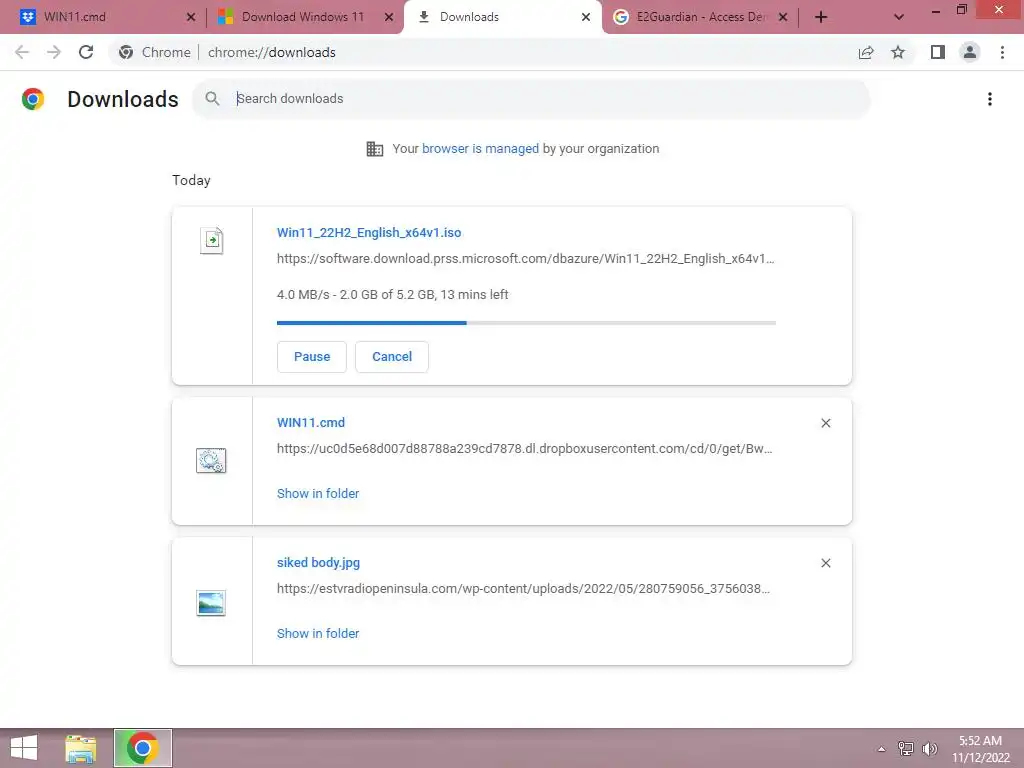This screenshot has height=768, width=1024.
Task: Open the clock showing 5:52 AM
Action: [980, 749]
